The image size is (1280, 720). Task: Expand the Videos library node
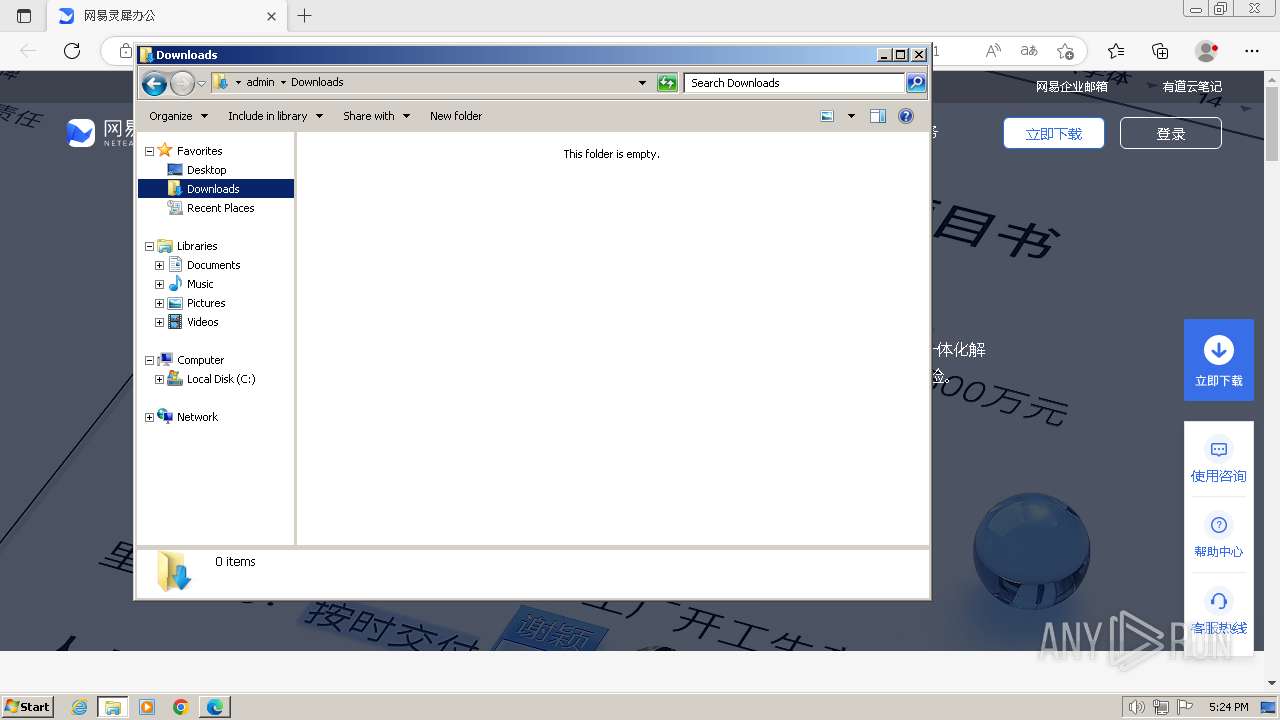tap(159, 322)
